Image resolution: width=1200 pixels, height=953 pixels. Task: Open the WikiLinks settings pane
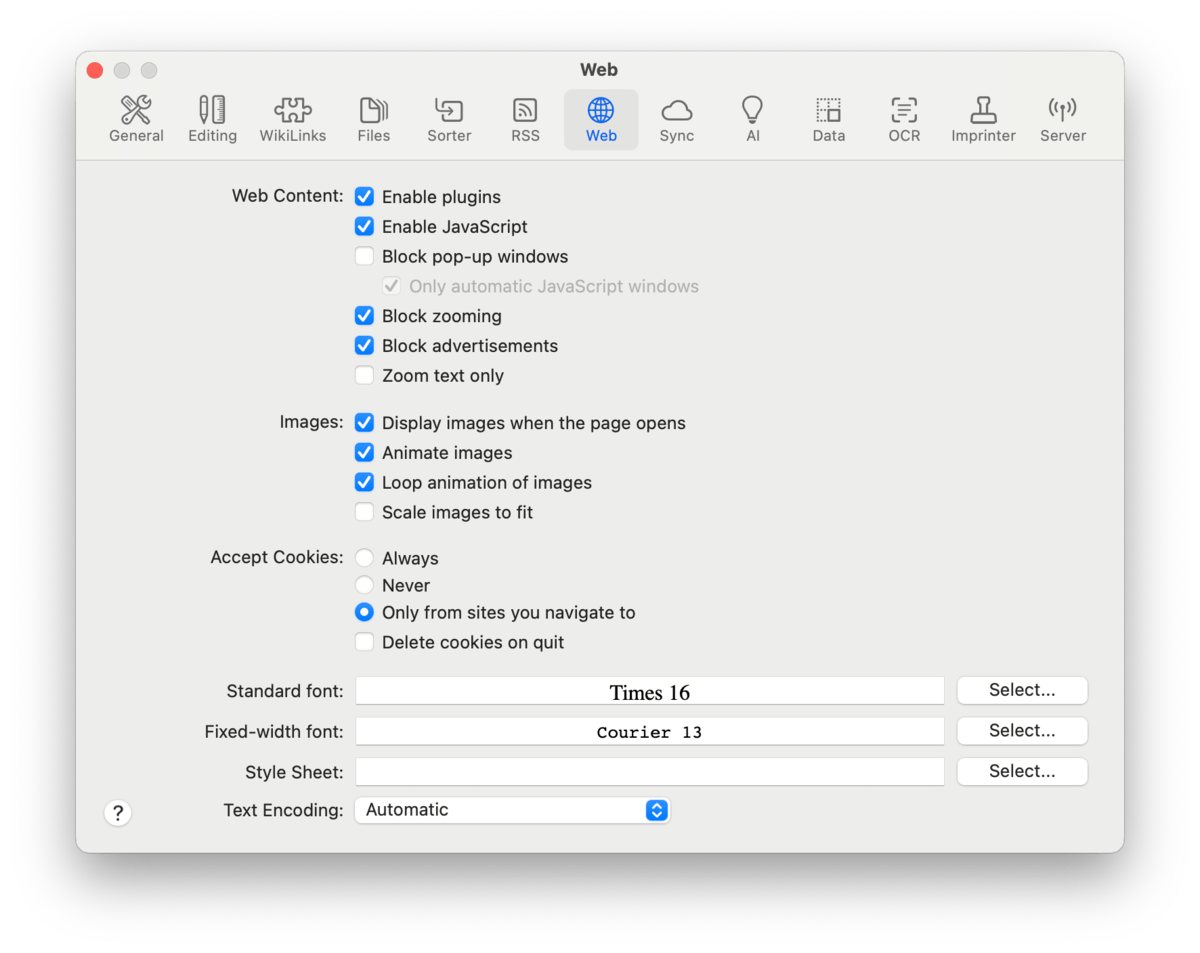pos(292,119)
